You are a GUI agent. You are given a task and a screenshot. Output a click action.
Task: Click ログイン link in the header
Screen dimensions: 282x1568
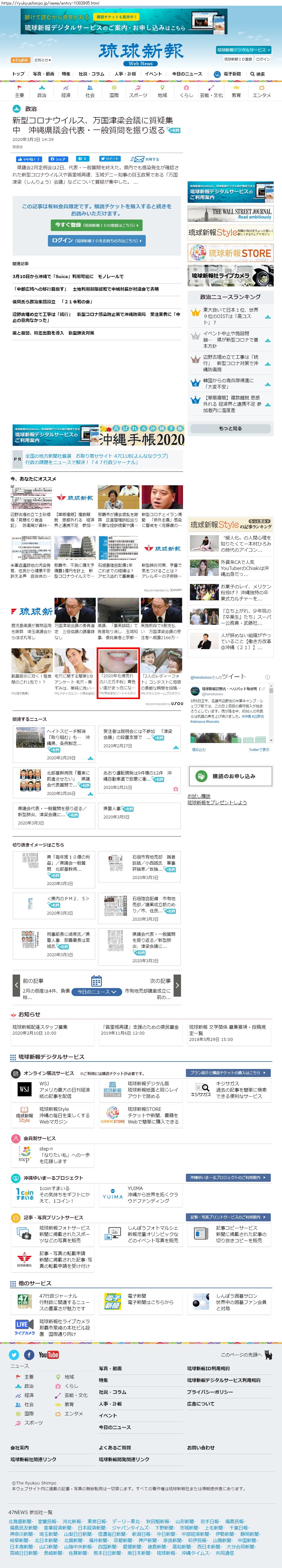point(263,59)
